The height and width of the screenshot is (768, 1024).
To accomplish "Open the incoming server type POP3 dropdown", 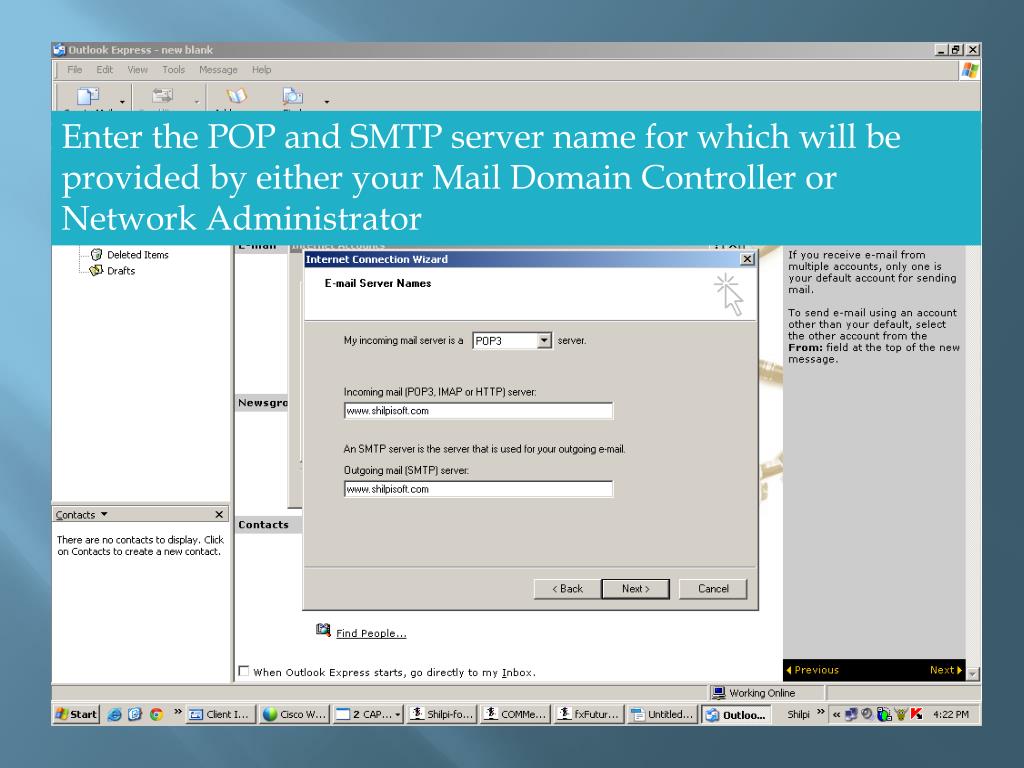I will [x=544, y=340].
